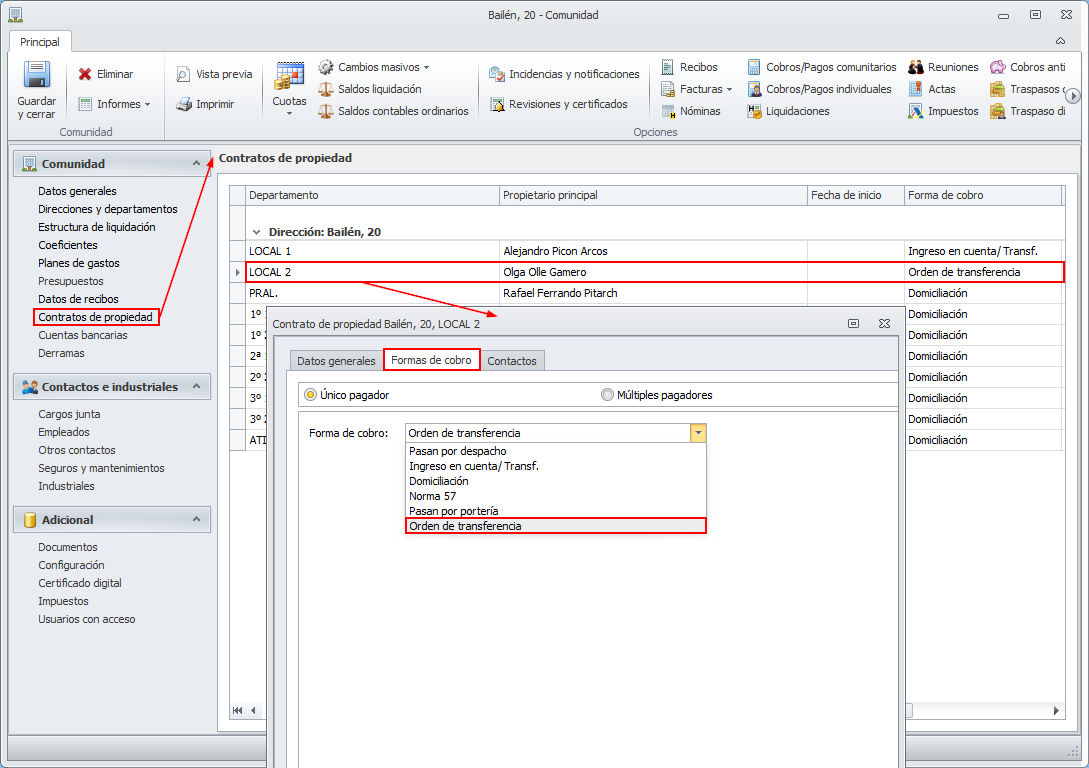This screenshot has width=1089, height=768.
Task: Click the Traspaso di… money icon
Action: (x=997, y=111)
